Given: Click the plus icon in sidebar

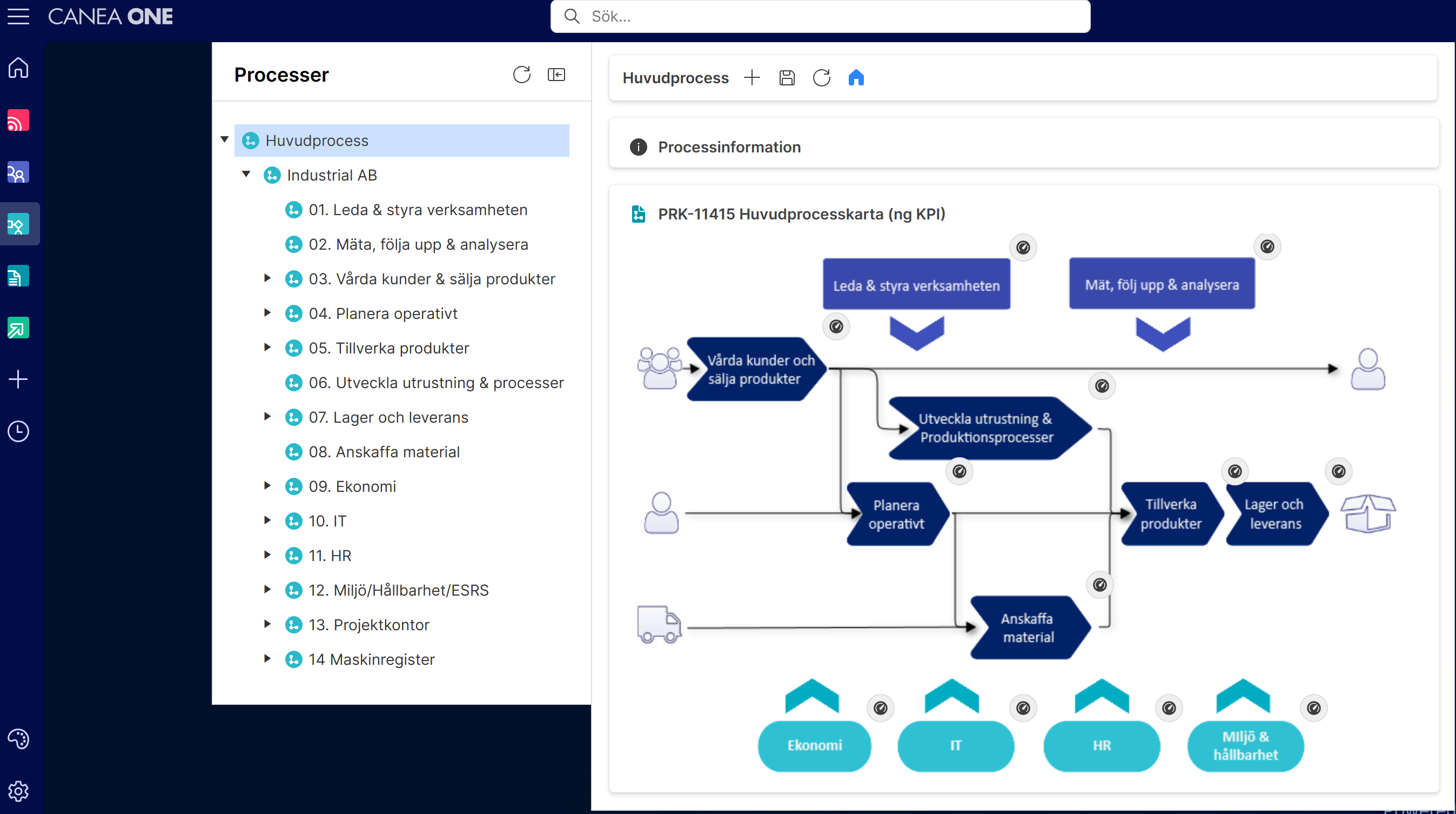Looking at the screenshot, I should tap(18, 379).
